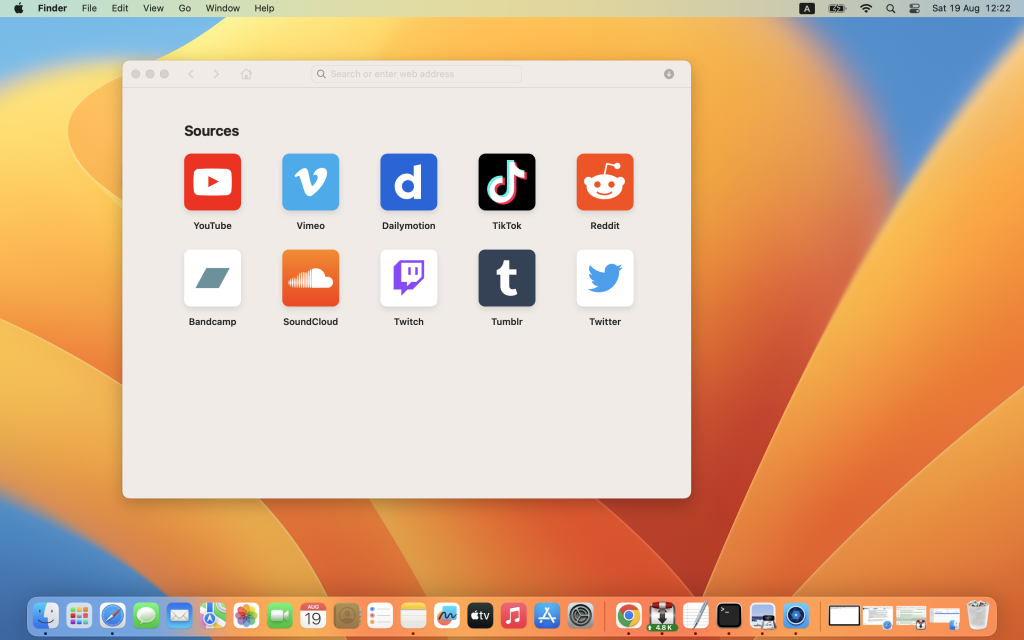Open the Twitch source
The image size is (1024, 640).
pos(408,278)
